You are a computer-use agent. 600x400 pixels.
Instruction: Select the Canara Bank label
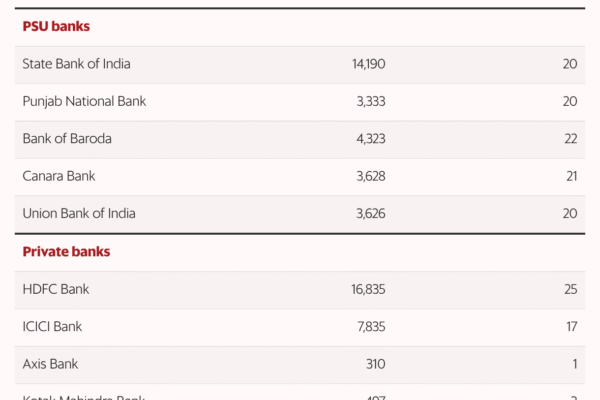(x=59, y=176)
